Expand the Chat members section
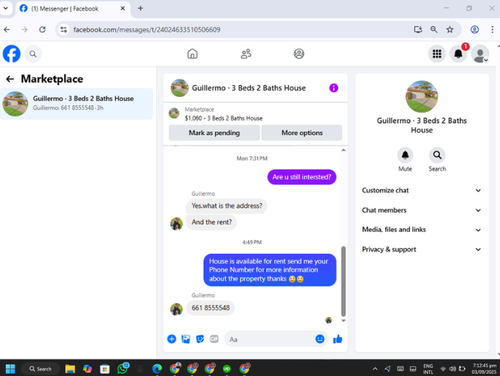 [x=422, y=210]
